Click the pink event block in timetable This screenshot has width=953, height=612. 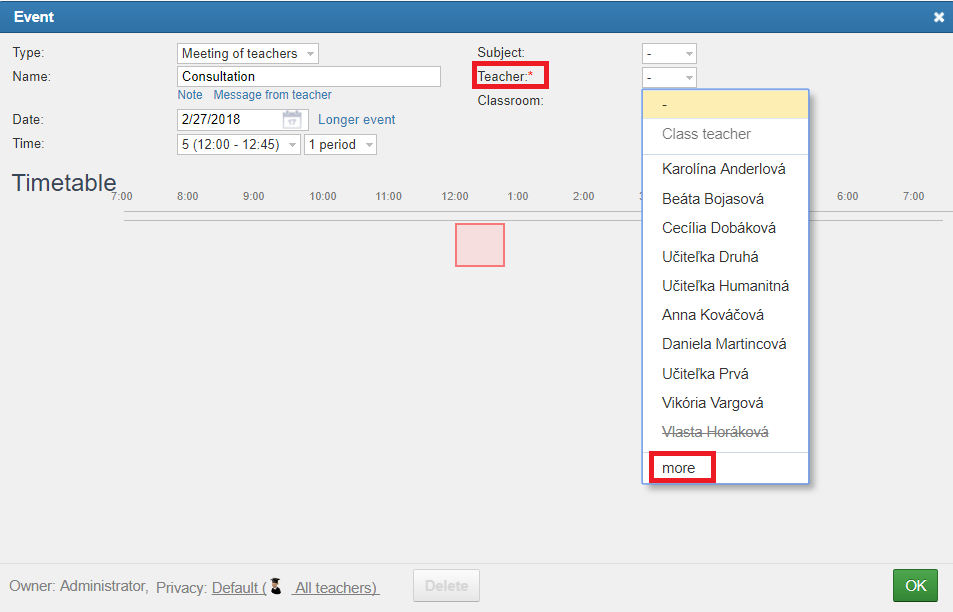tap(480, 245)
